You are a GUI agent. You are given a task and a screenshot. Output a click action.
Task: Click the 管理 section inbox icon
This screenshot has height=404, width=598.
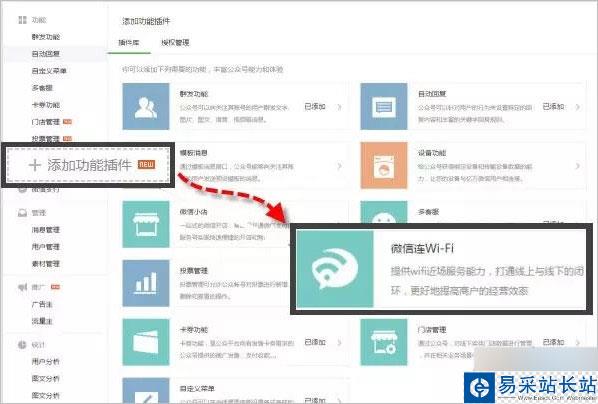[23, 213]
